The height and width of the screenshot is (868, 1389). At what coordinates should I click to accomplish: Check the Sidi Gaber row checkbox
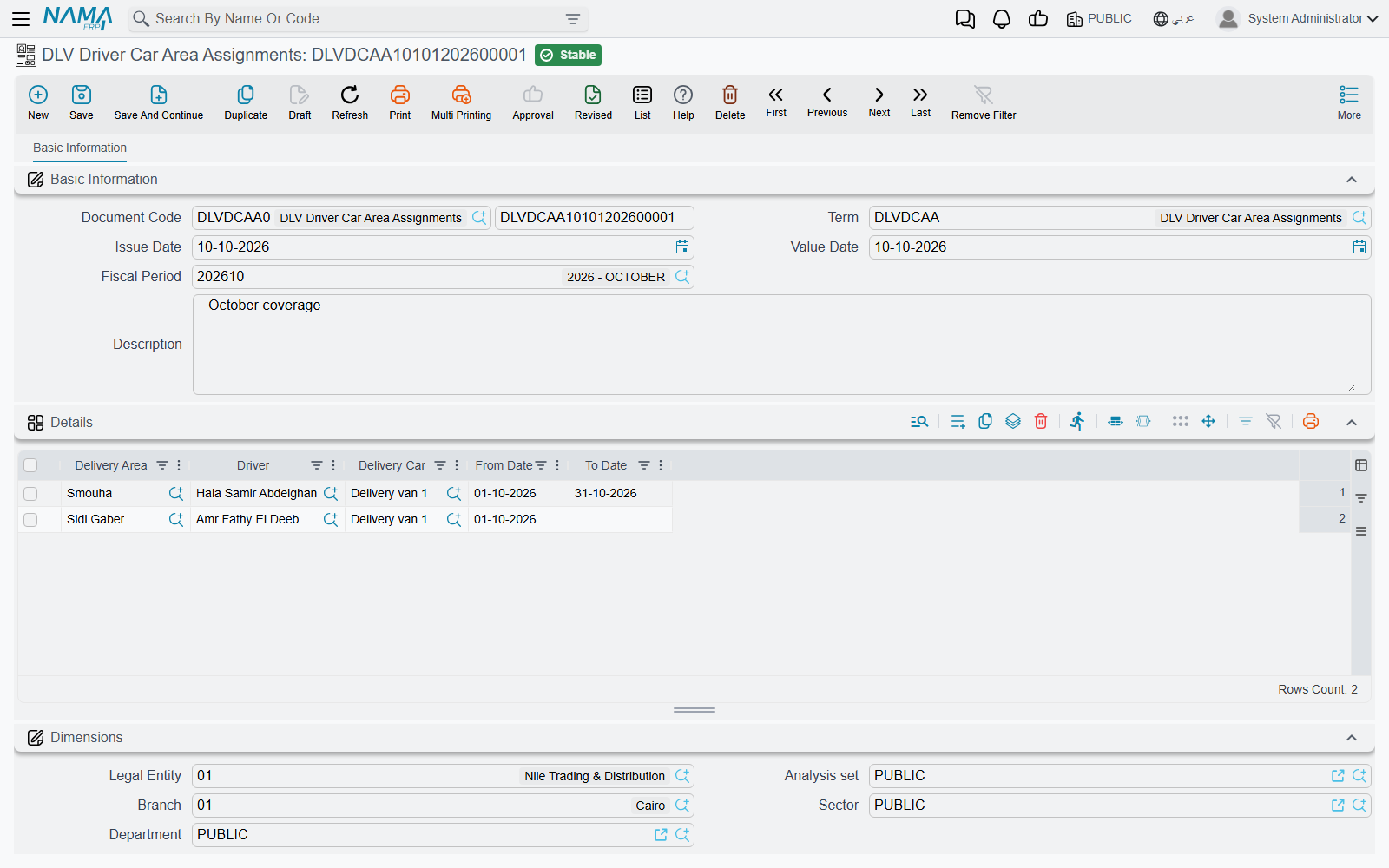pyautogui.click(x=30, y=519)
